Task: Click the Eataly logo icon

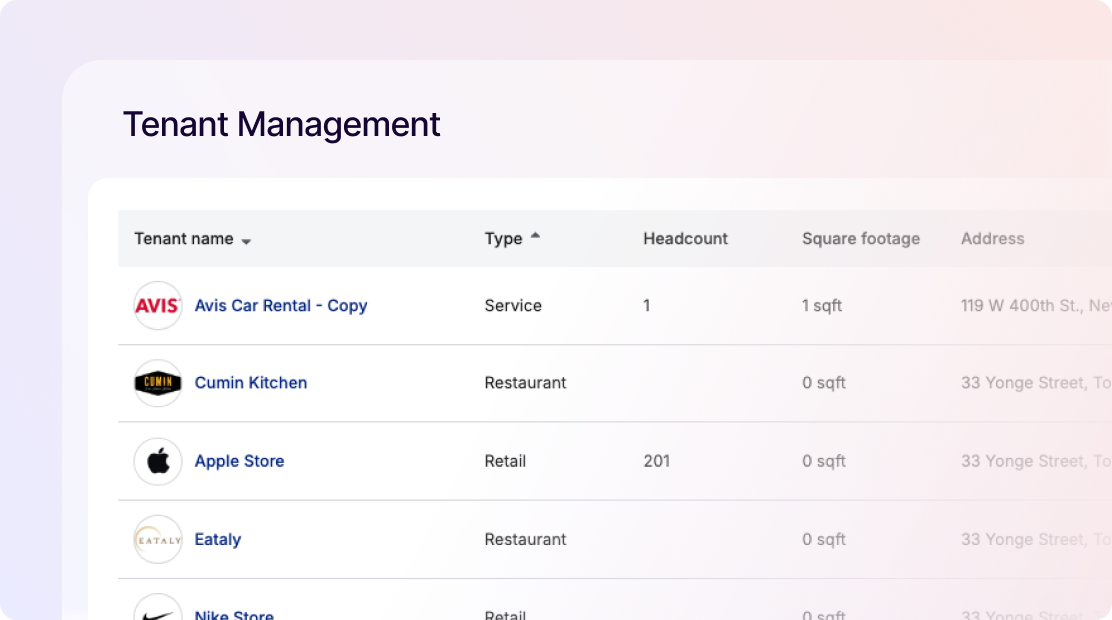Action: [x=158, y=539]
